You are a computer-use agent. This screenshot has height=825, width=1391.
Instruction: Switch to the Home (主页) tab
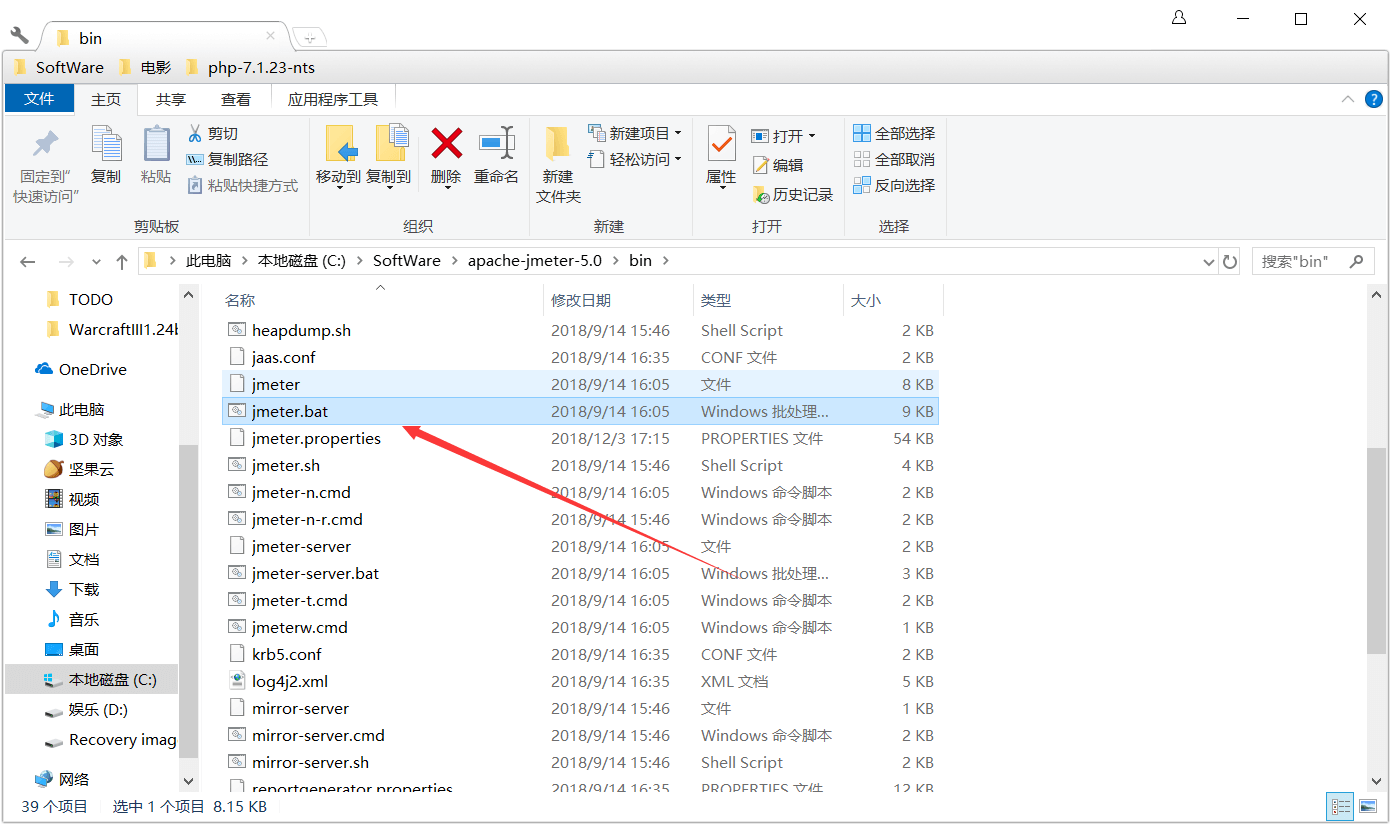coord(106,99)
